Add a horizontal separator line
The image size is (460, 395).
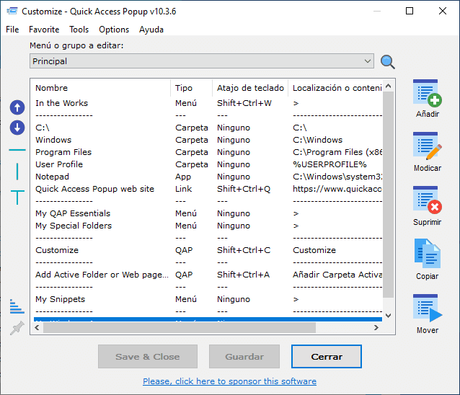[17, 150]
